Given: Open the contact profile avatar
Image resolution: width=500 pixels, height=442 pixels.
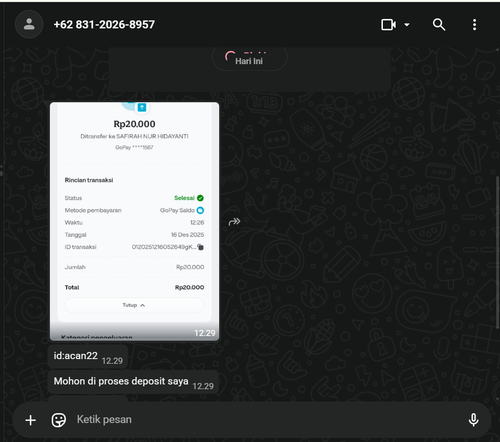Looking at the screenshot, I should [x=29, y=24].
